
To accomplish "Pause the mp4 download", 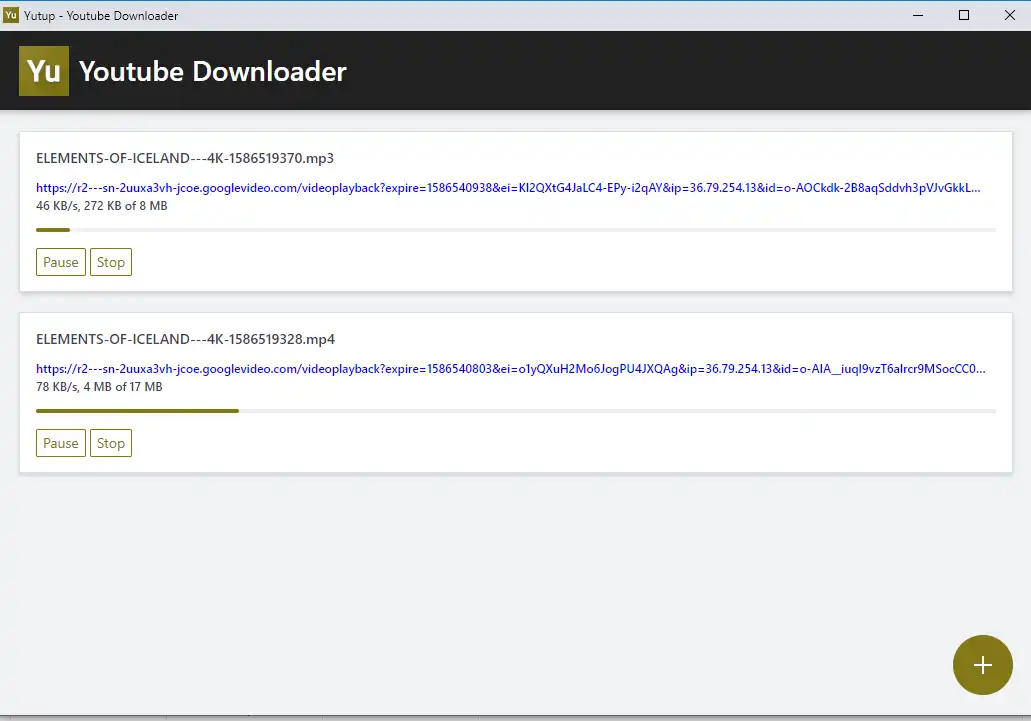I will [x=60, y=443].
